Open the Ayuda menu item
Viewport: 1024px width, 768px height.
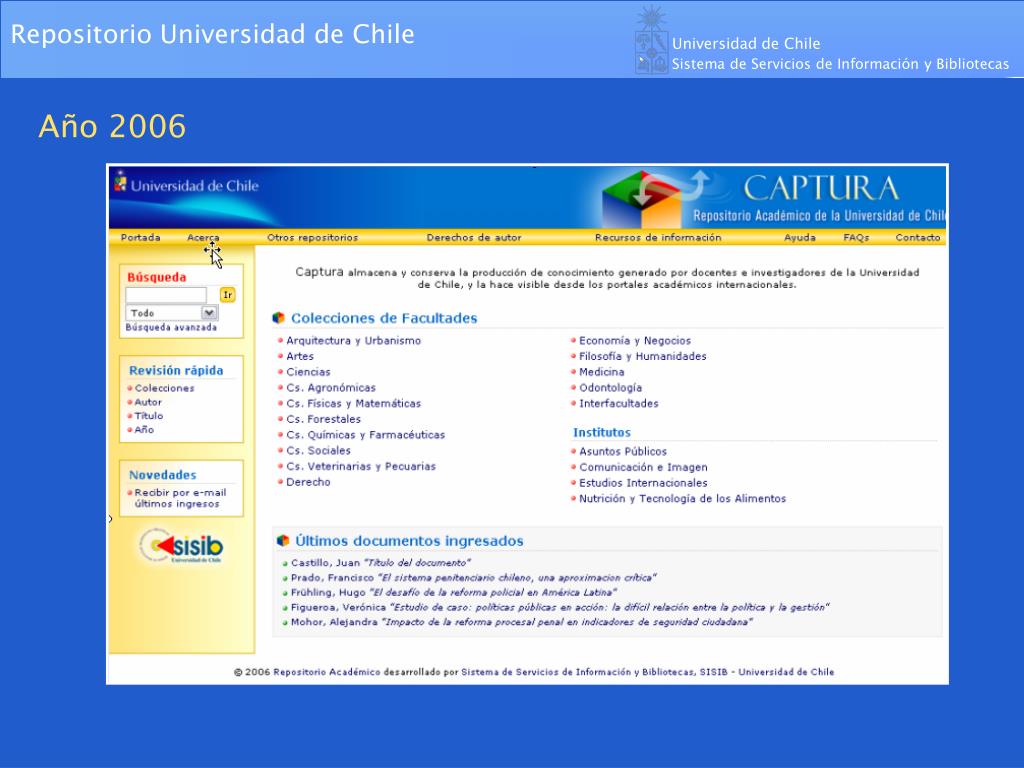click(x=800, y=238)
